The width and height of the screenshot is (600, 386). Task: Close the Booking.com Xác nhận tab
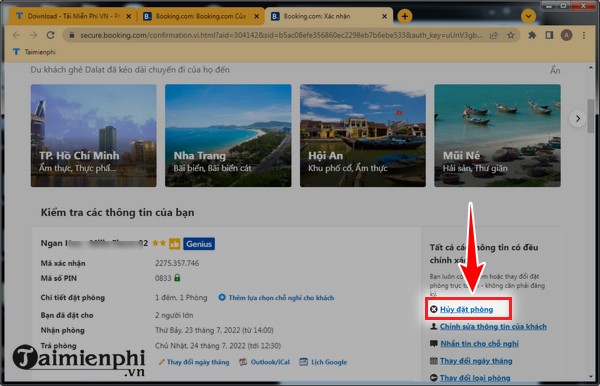(385, 16)
